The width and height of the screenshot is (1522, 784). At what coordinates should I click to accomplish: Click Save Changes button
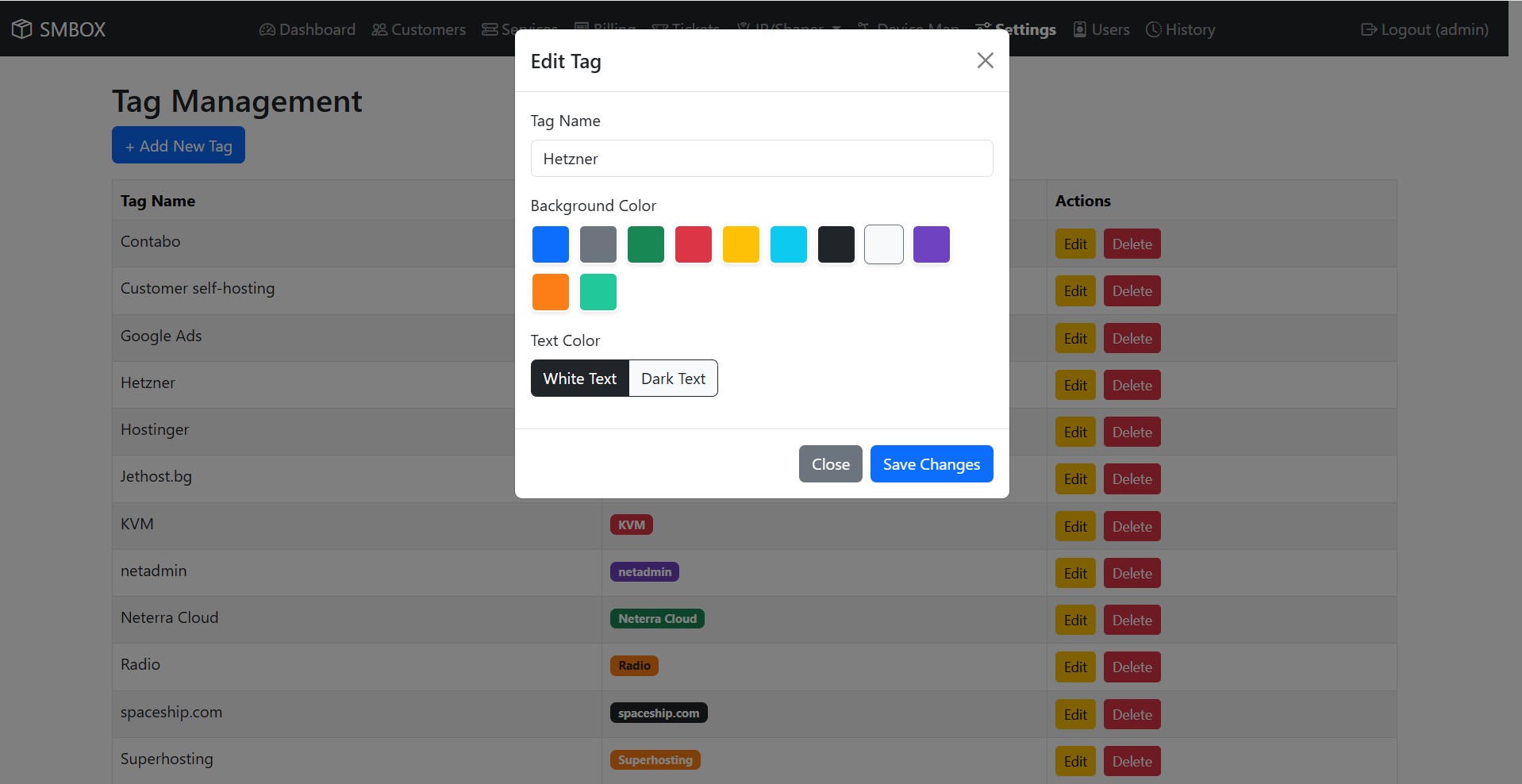[x=932, y=464]
